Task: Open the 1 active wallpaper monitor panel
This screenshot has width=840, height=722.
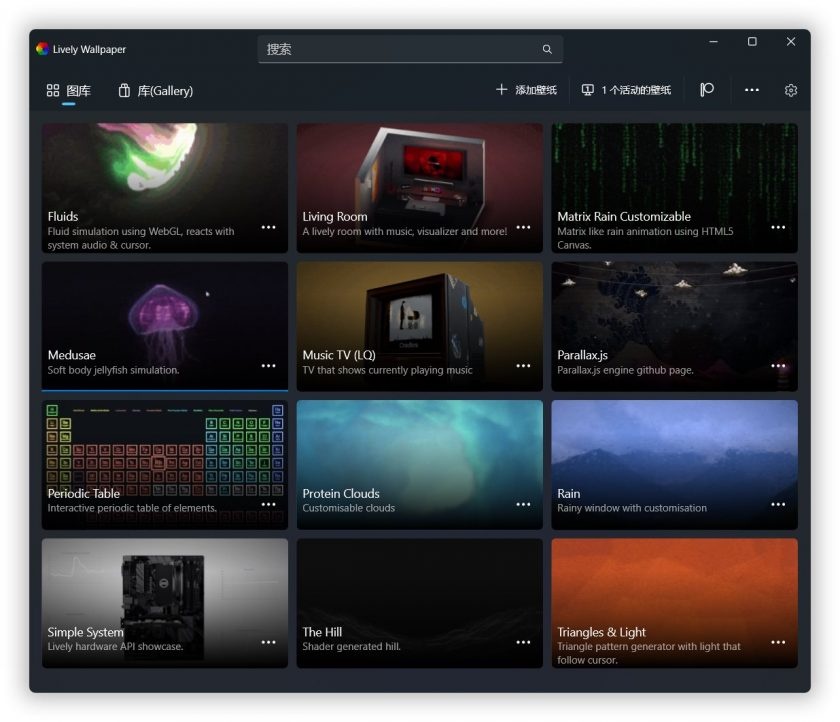Action: 627,90
